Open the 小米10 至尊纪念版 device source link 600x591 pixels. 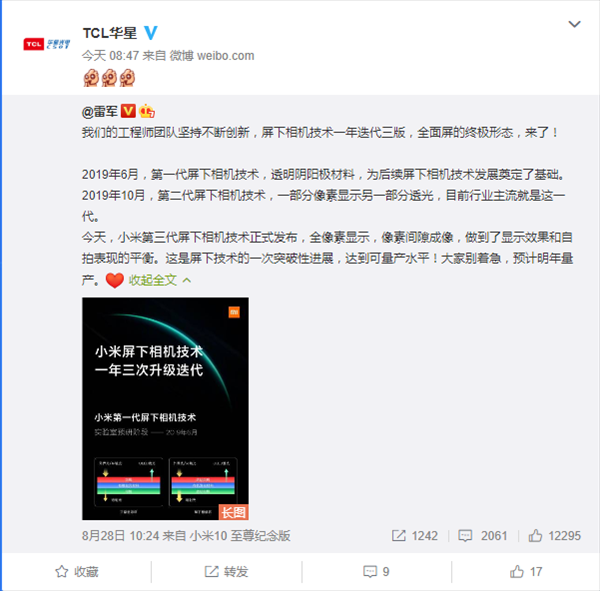pos(240,535)
